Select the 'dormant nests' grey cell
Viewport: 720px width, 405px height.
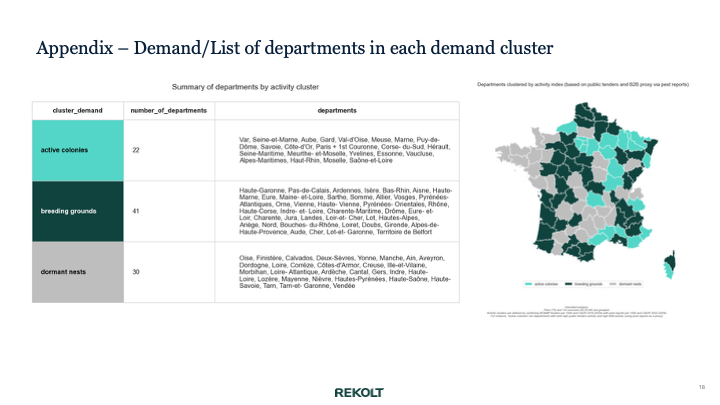tap(78, 272)
